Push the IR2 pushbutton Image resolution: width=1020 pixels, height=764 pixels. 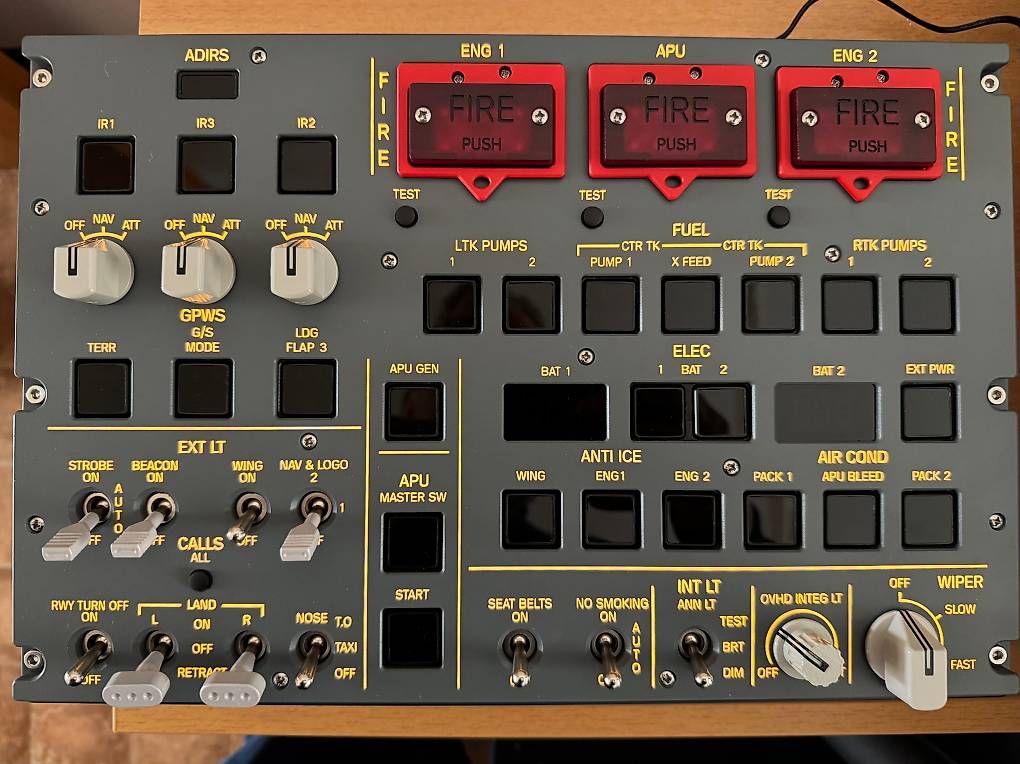pos(307,165)
